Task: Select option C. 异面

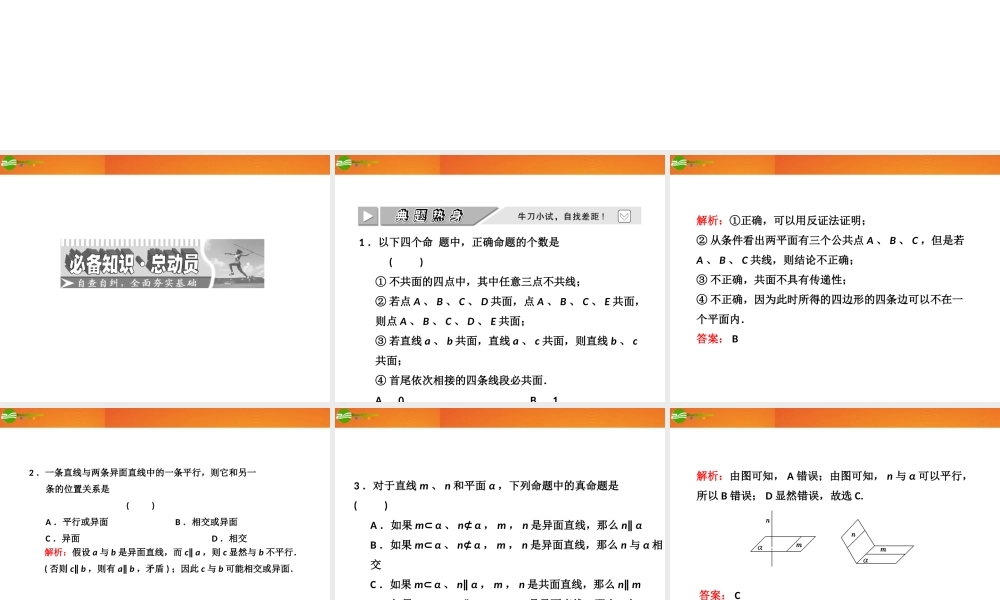Action: coord(62,538)
